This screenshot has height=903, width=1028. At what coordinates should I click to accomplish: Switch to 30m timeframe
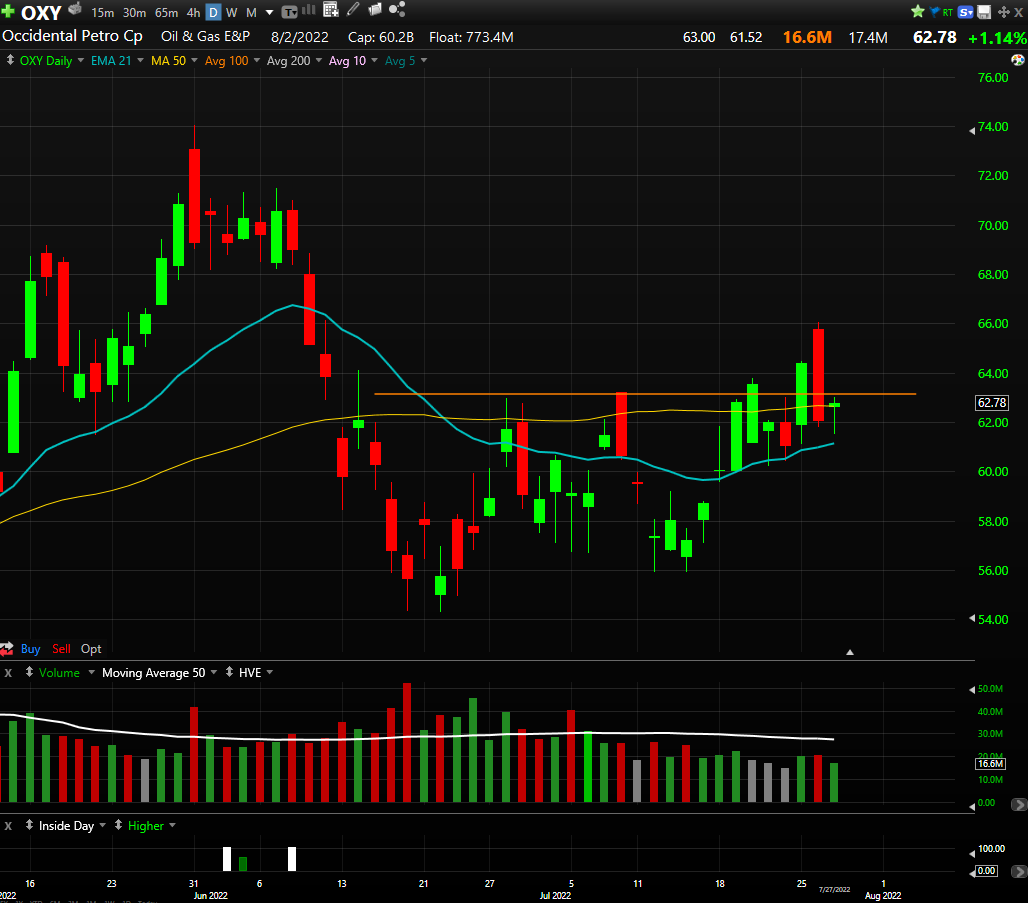pos(134,12)
